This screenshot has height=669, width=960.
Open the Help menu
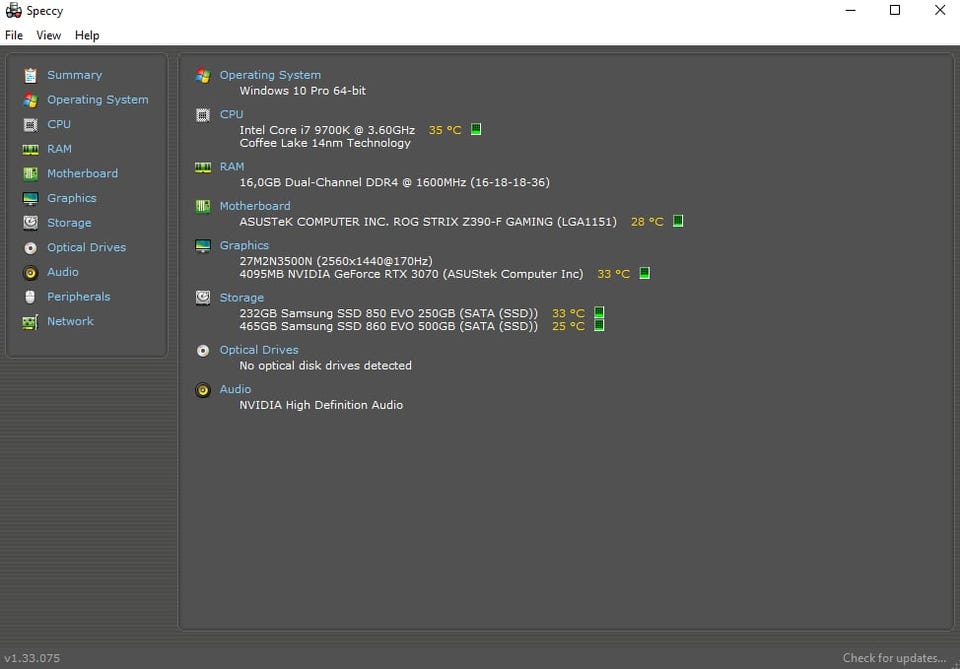[87, 36]
